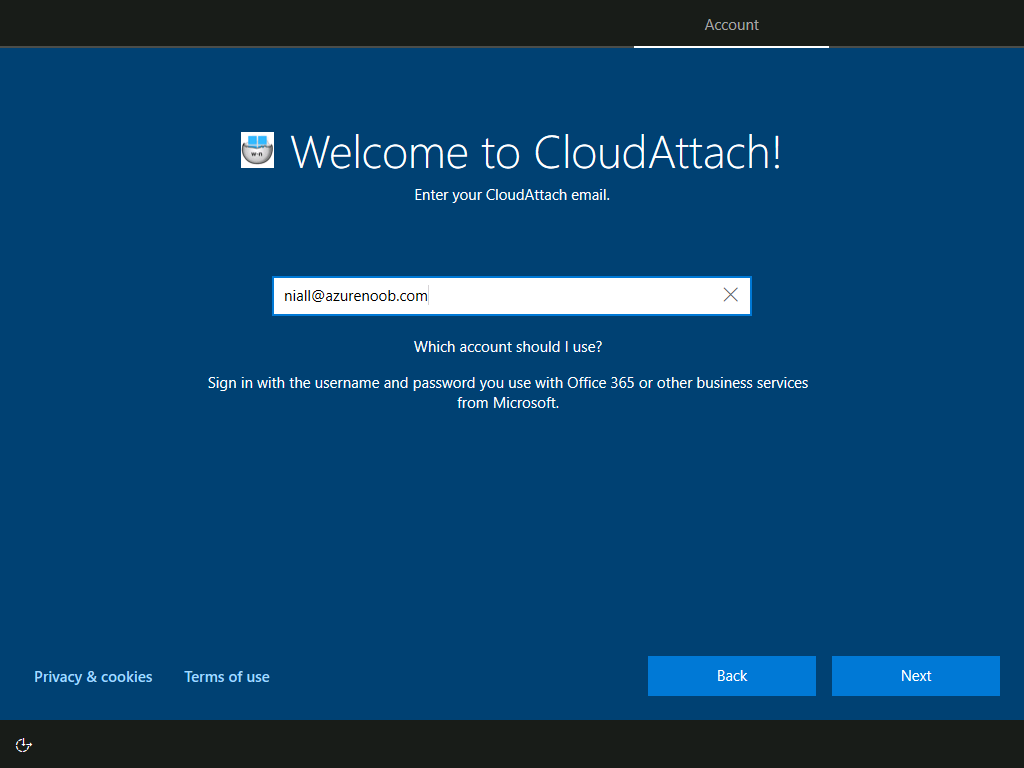Viewport: 1024px width, 768px height.
Task: Open the Privacy & cookies link
Action: (93, 677)
